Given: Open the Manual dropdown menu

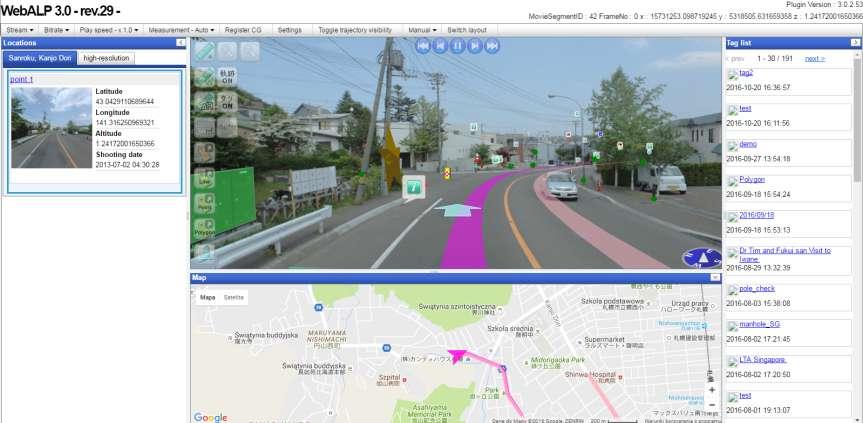Looking at the screenshot, I should click(x=422, y=30).
